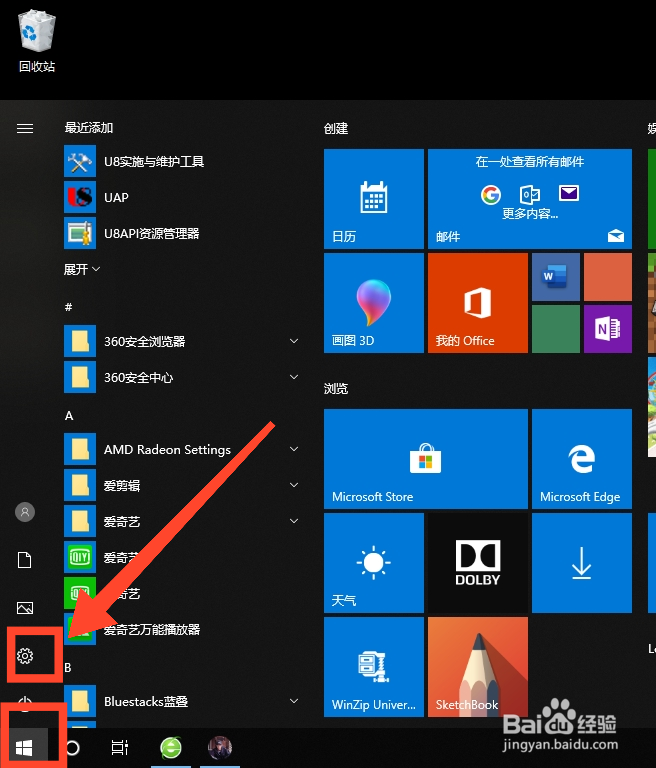Viewport: 656px width, 768px height.
Task: Open the 360安全浏览器 folder entry
Action: [x=181, y=341]
